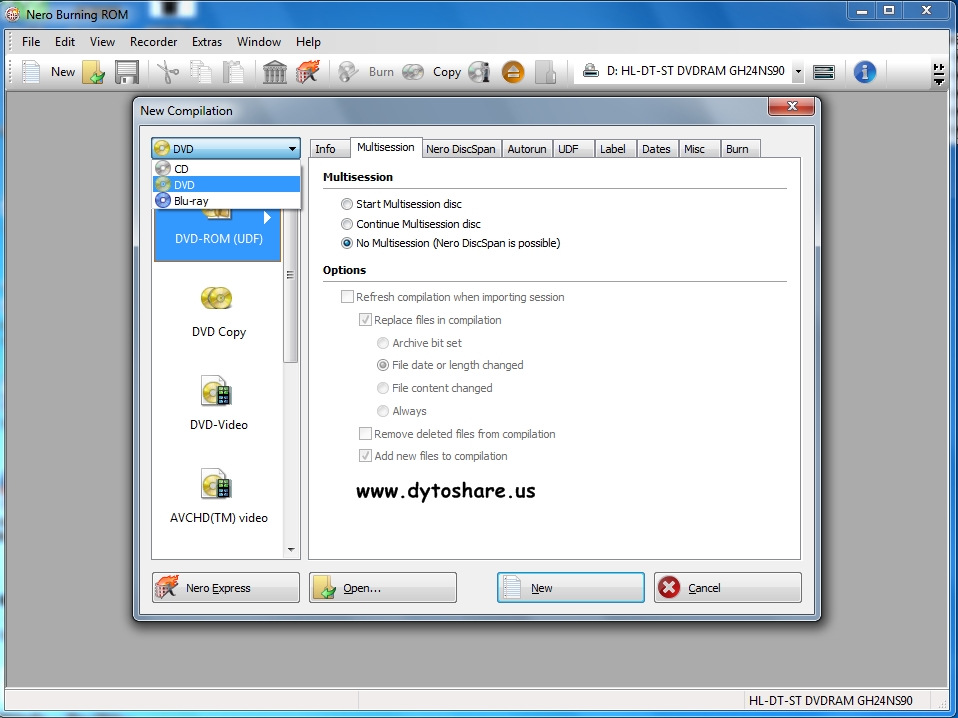Cancel the New Compilation dialog

tap(728, 588)
